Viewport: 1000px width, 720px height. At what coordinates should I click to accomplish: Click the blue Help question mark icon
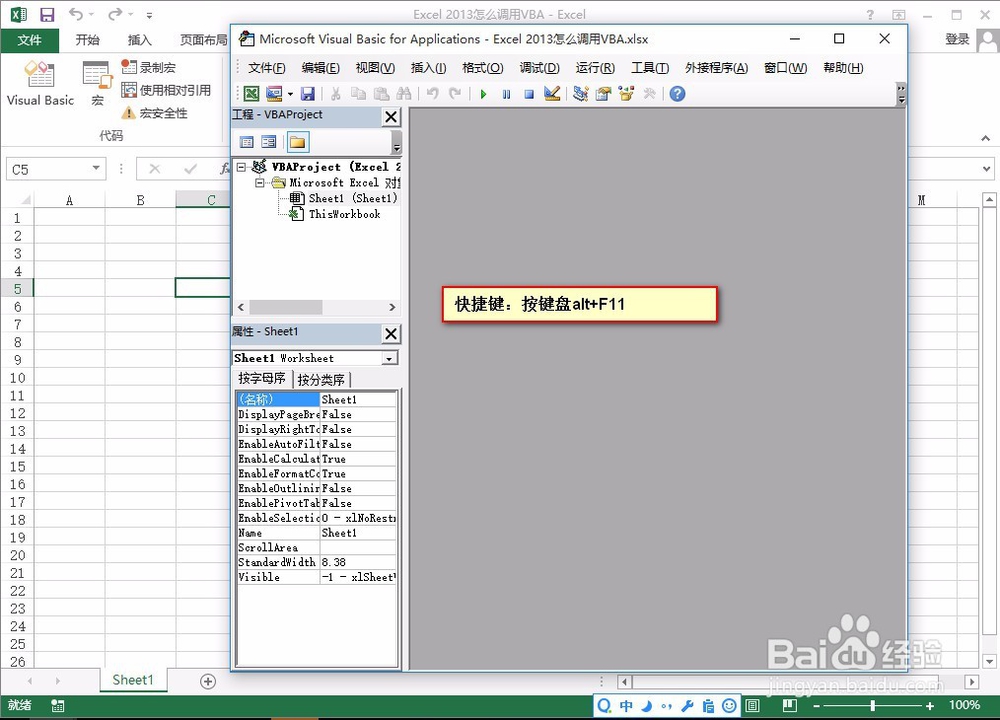point(677,94)
